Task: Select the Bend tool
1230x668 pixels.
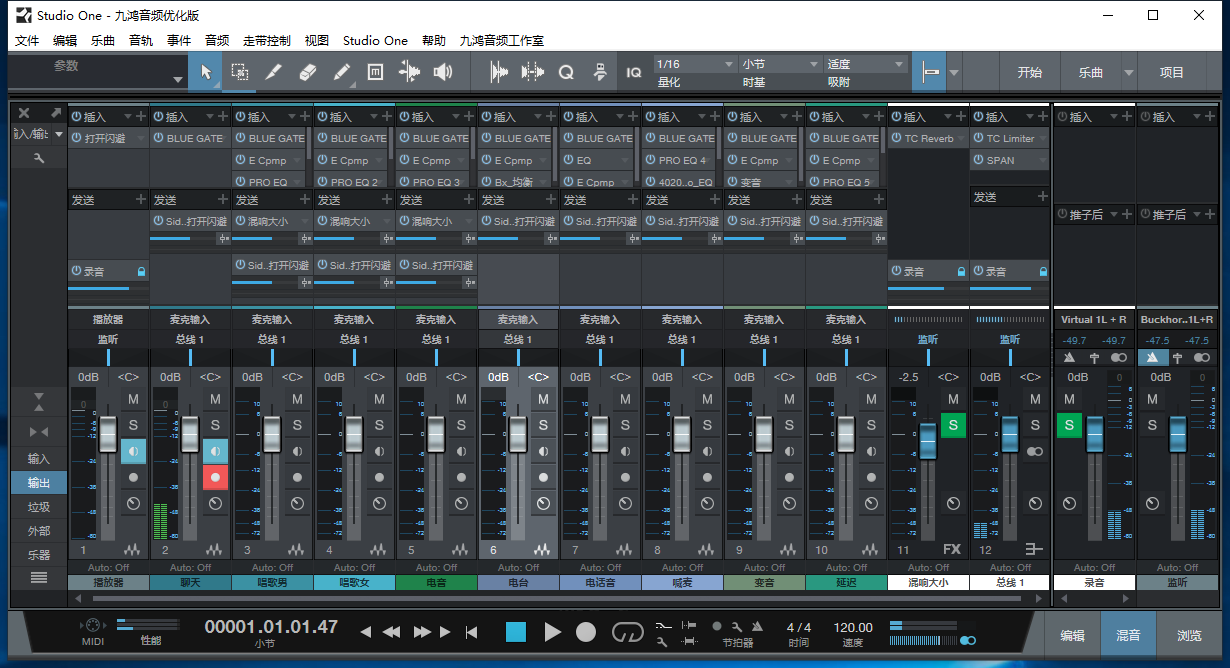Action: point(409,72)
